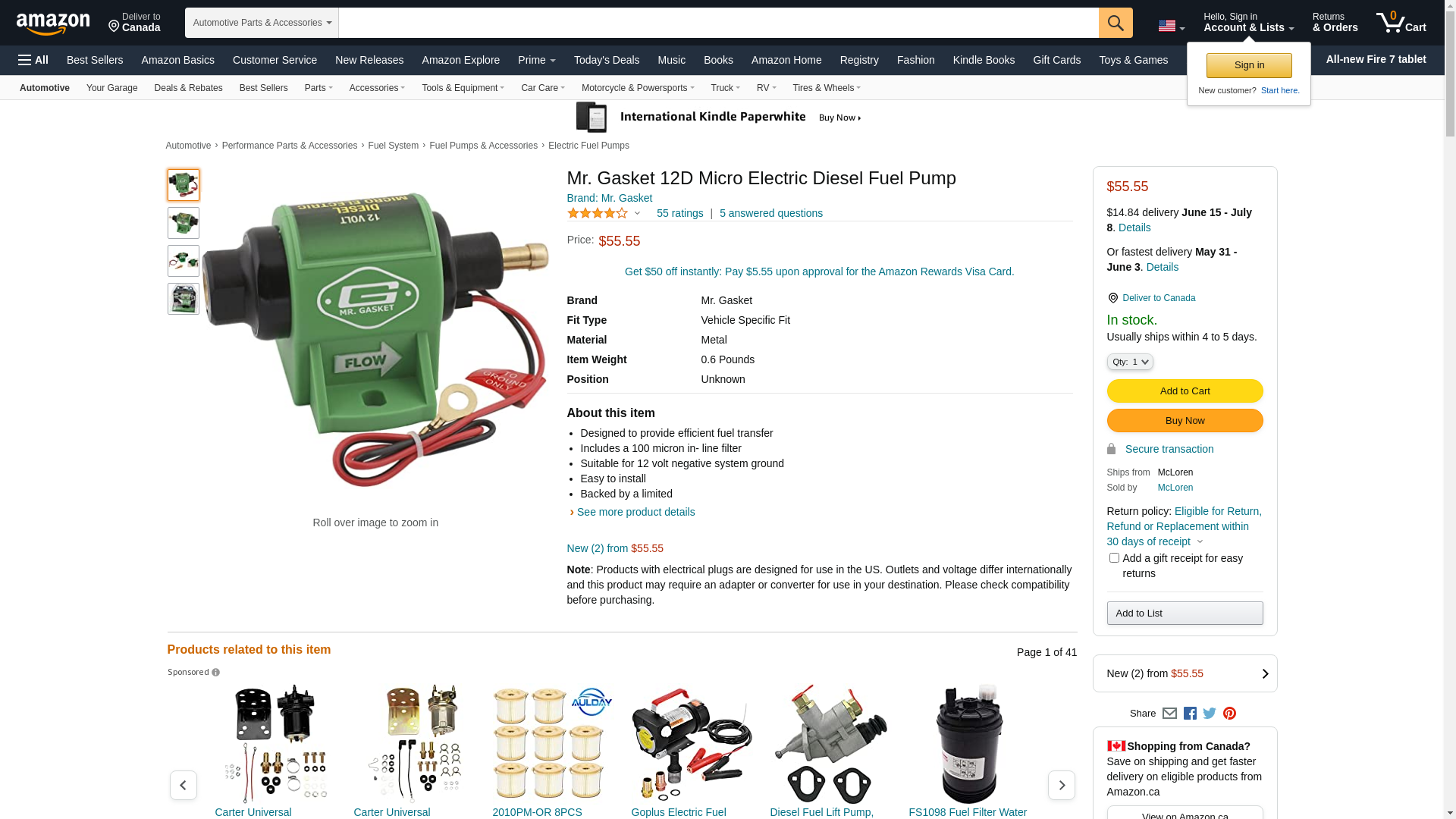The height and width of the screenshot is (819, 1456).
Task: Expand the star rating breakdown arrow
Action: click(637, 214)
